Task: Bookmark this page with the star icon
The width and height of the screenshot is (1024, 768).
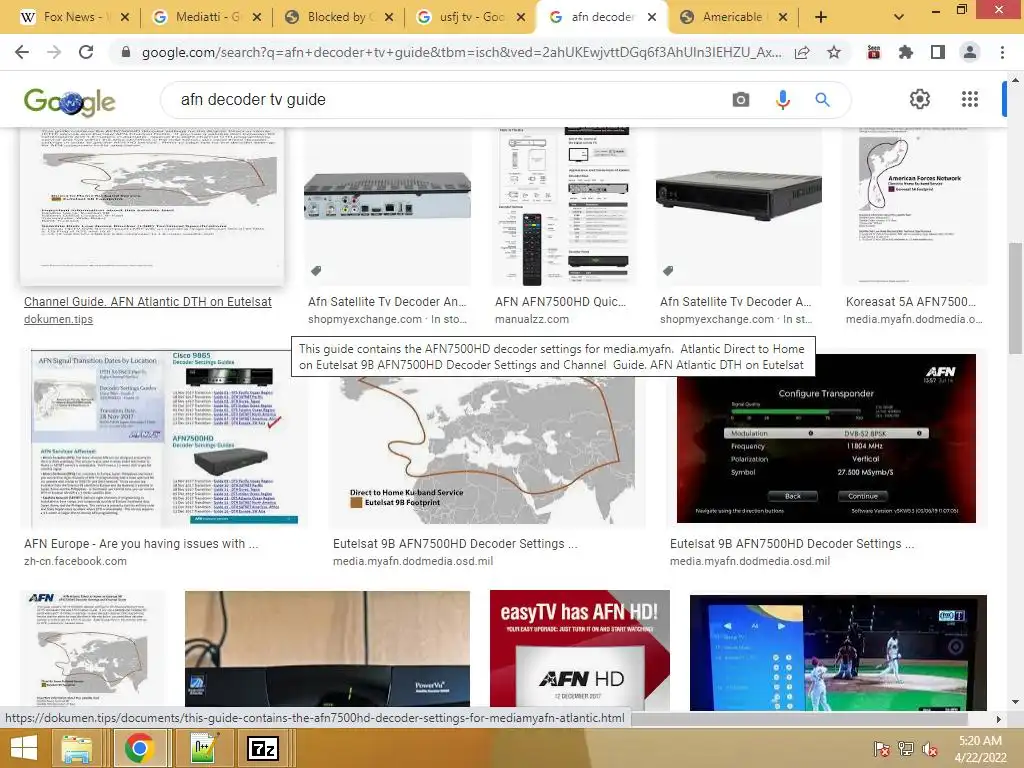Action: click(x=834, y=52)
